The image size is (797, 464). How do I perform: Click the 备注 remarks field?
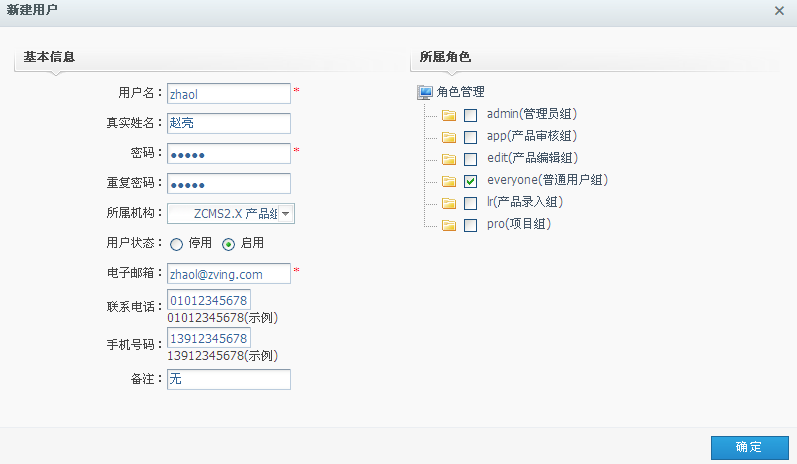228,379
